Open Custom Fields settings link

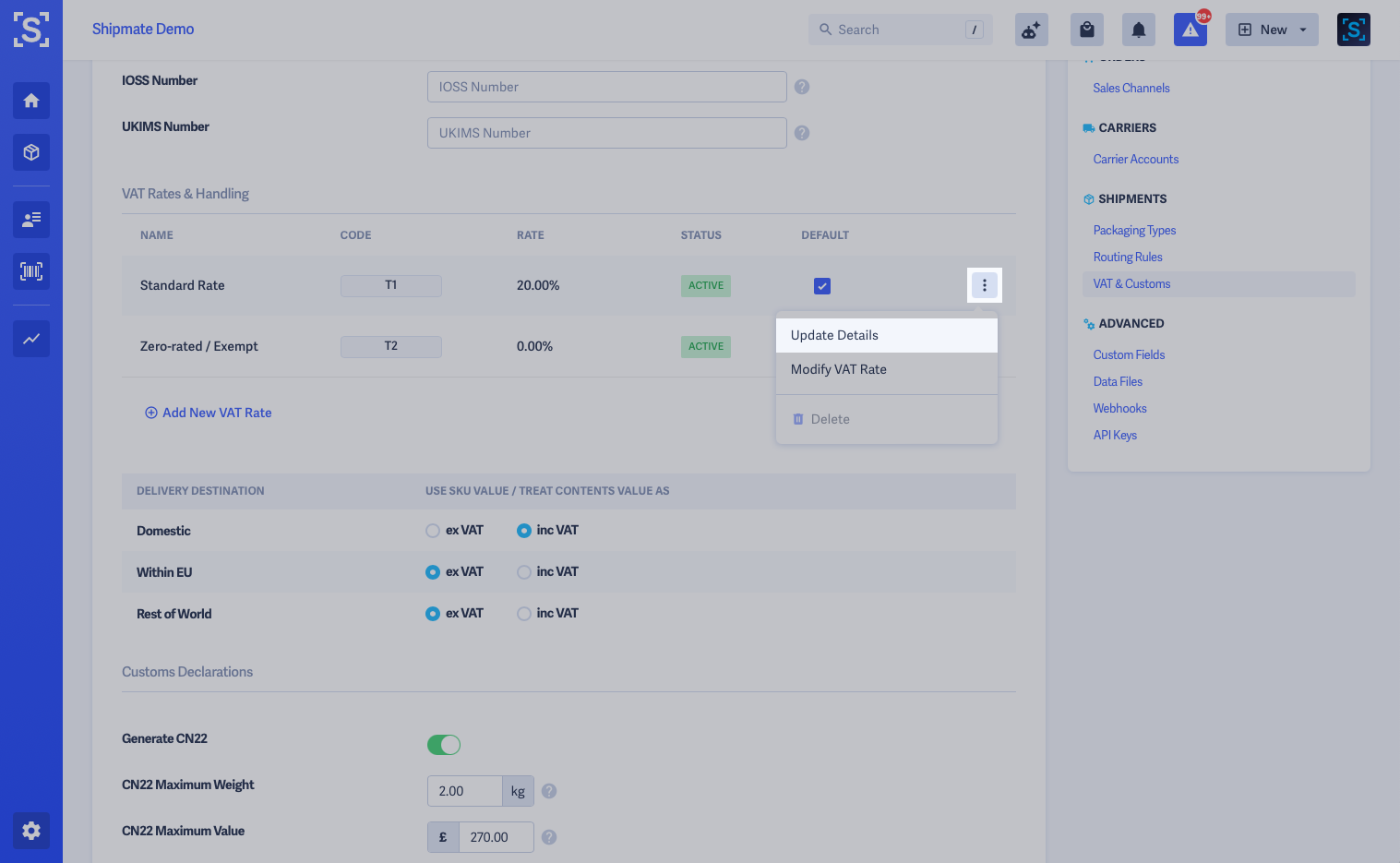[x=1129, y=354]
